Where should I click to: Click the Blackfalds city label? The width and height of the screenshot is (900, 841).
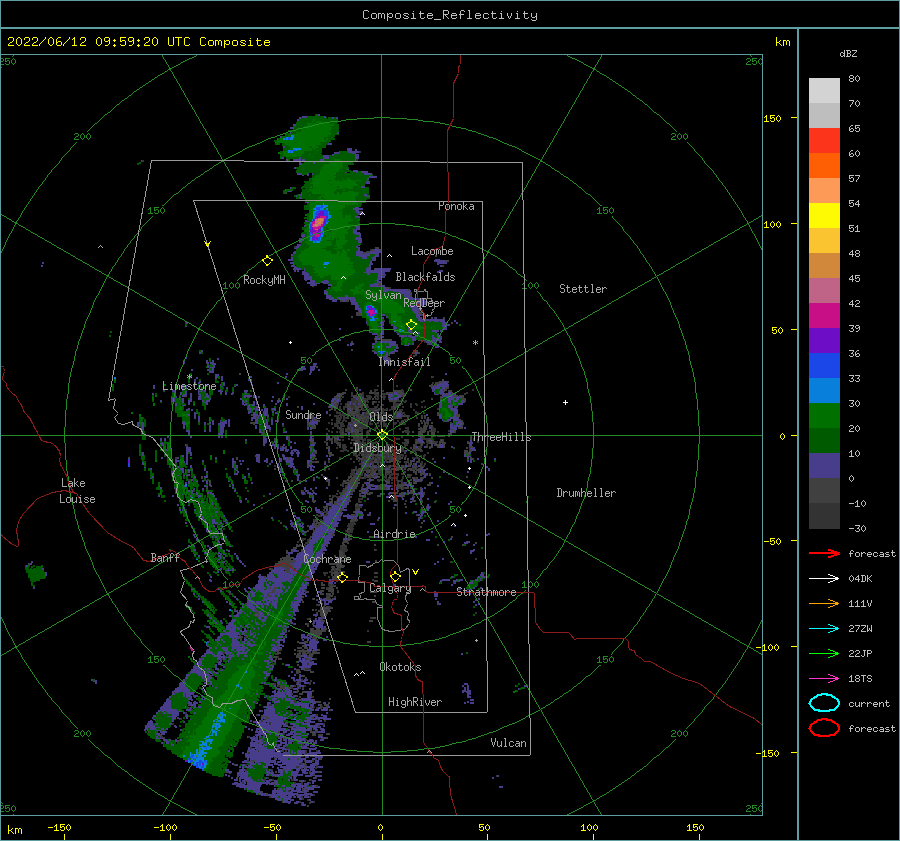point(425,277)
